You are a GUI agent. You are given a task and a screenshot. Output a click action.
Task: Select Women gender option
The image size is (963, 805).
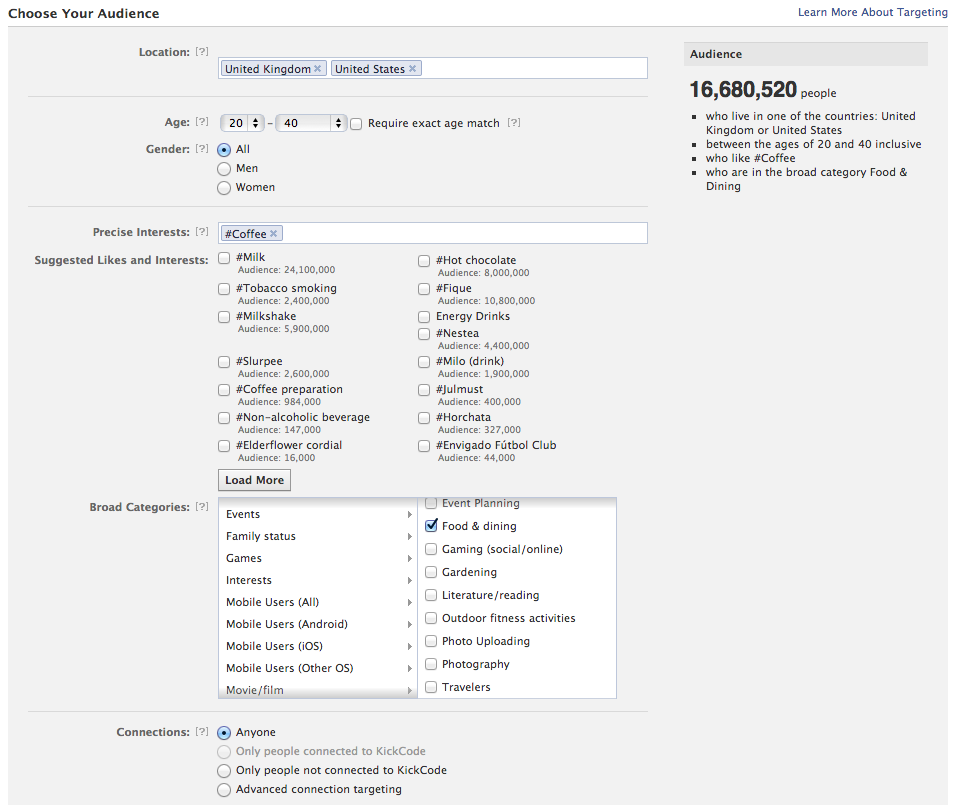point(224,188)
